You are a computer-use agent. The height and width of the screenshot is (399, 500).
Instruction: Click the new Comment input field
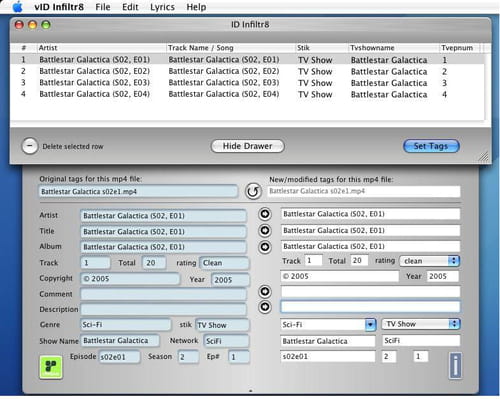[370, 292]
